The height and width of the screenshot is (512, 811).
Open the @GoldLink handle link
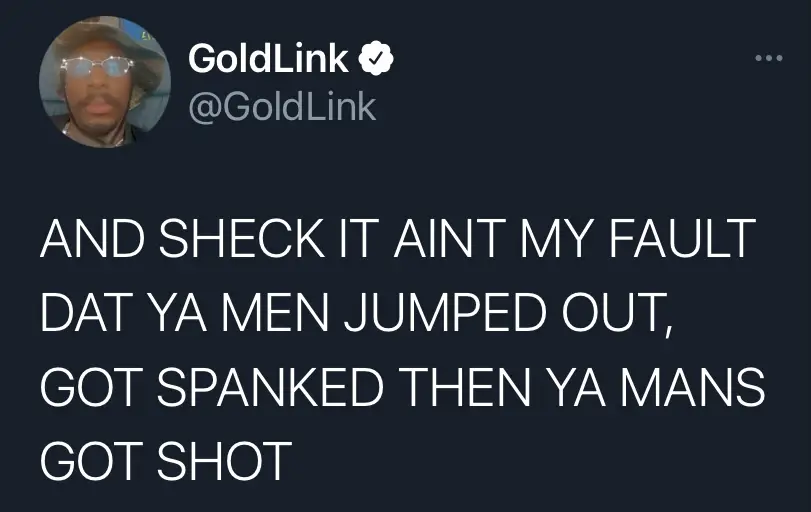click(282, 107)
